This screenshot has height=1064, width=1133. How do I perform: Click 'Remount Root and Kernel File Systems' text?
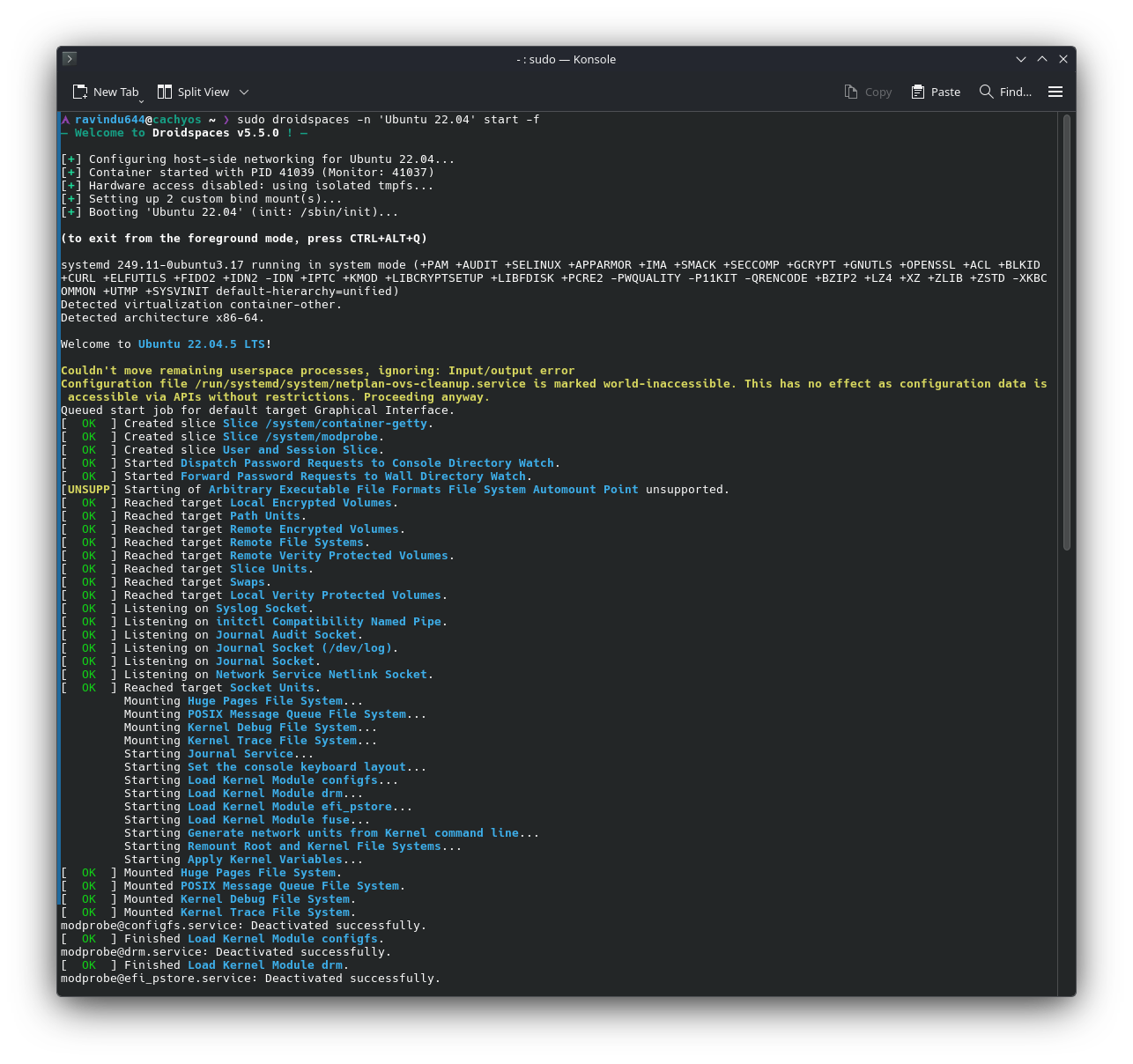pos(315,846)
